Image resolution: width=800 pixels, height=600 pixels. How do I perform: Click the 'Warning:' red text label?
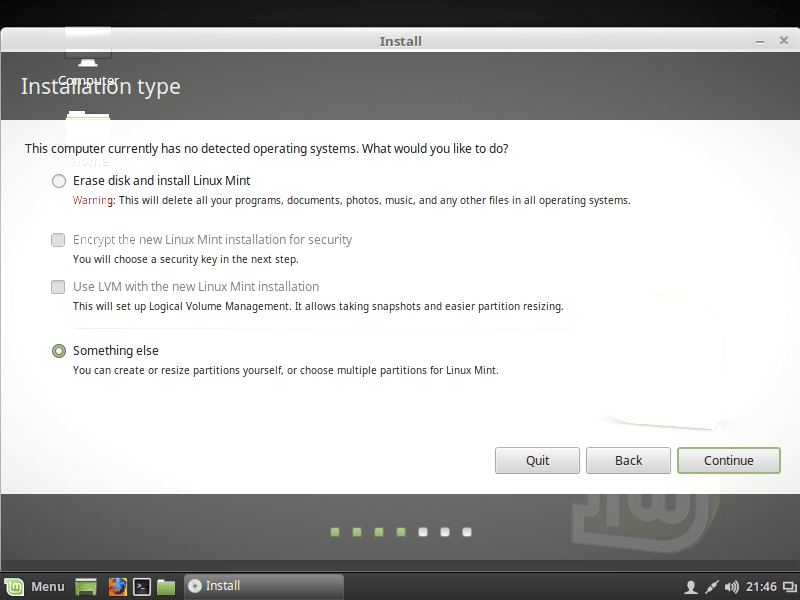pyautogui.click(x=94, y=200)
